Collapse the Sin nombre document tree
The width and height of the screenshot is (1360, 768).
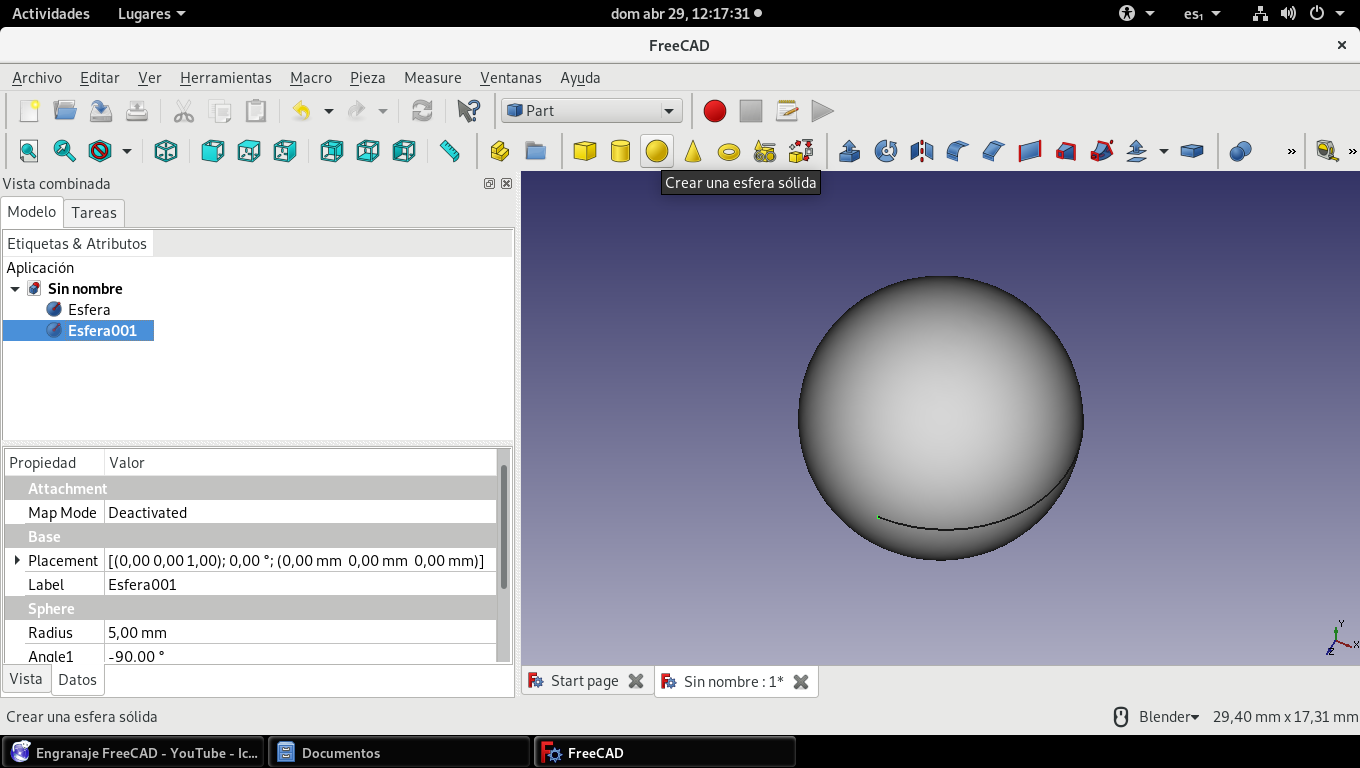click(x=15, y=289)
